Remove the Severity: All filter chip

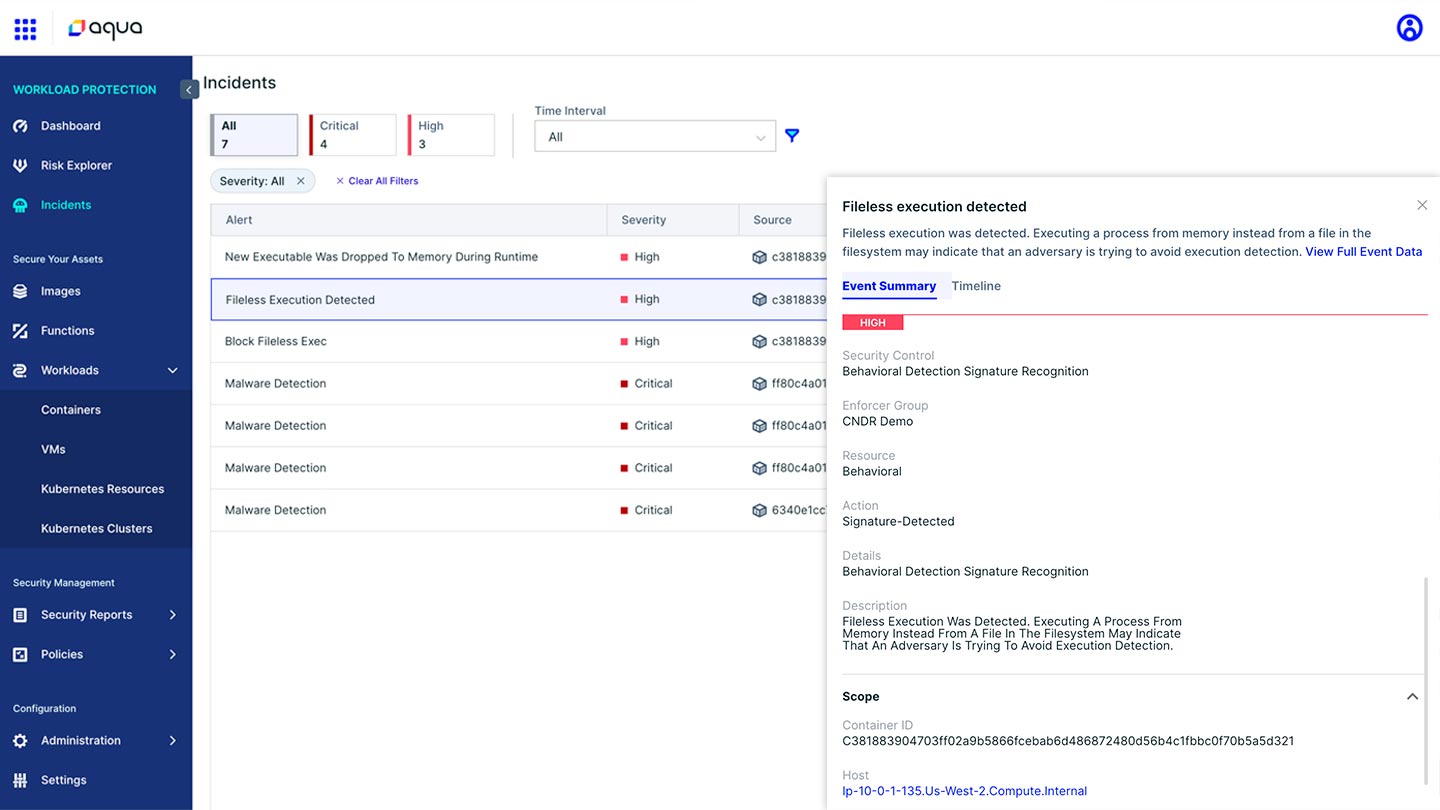click(x=301, y=181)
